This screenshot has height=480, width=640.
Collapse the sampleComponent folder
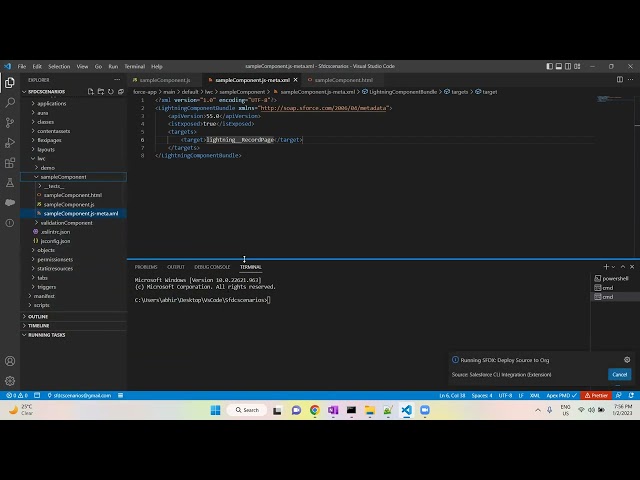click(63, 177)
